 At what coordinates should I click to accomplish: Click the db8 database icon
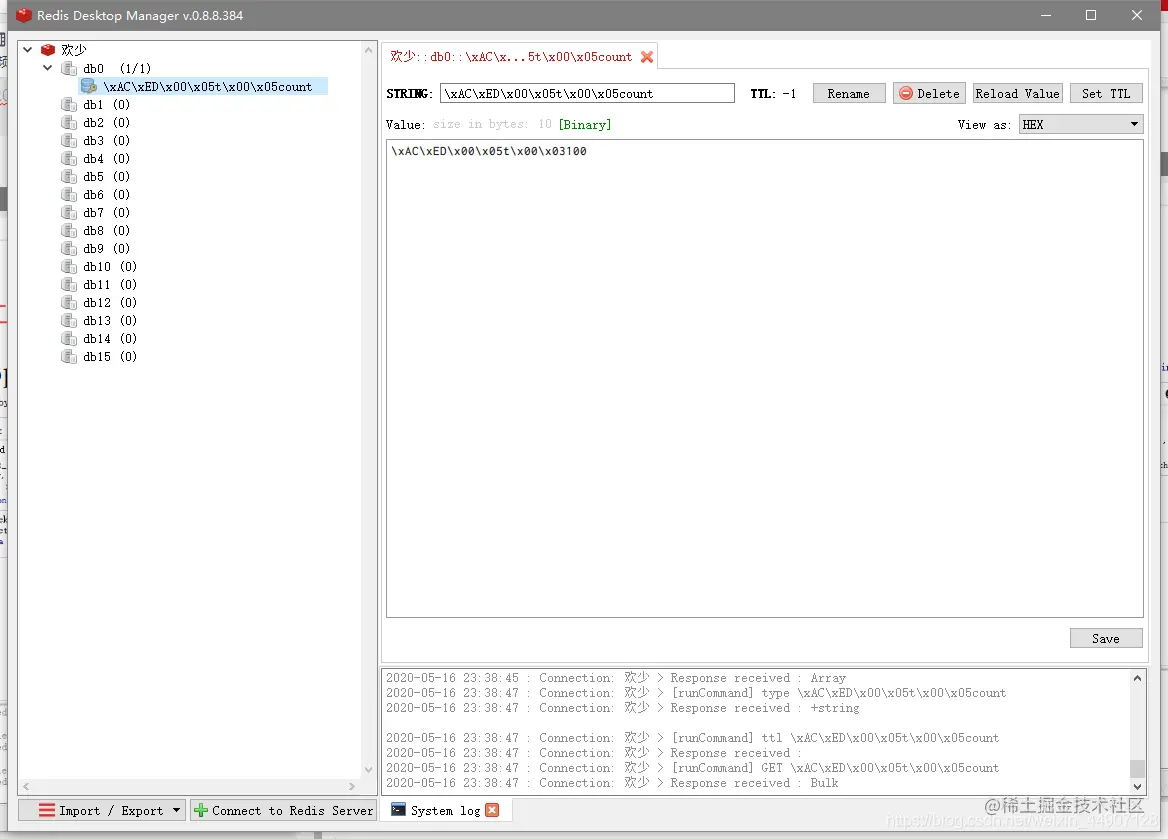click(x=69, y=230)
